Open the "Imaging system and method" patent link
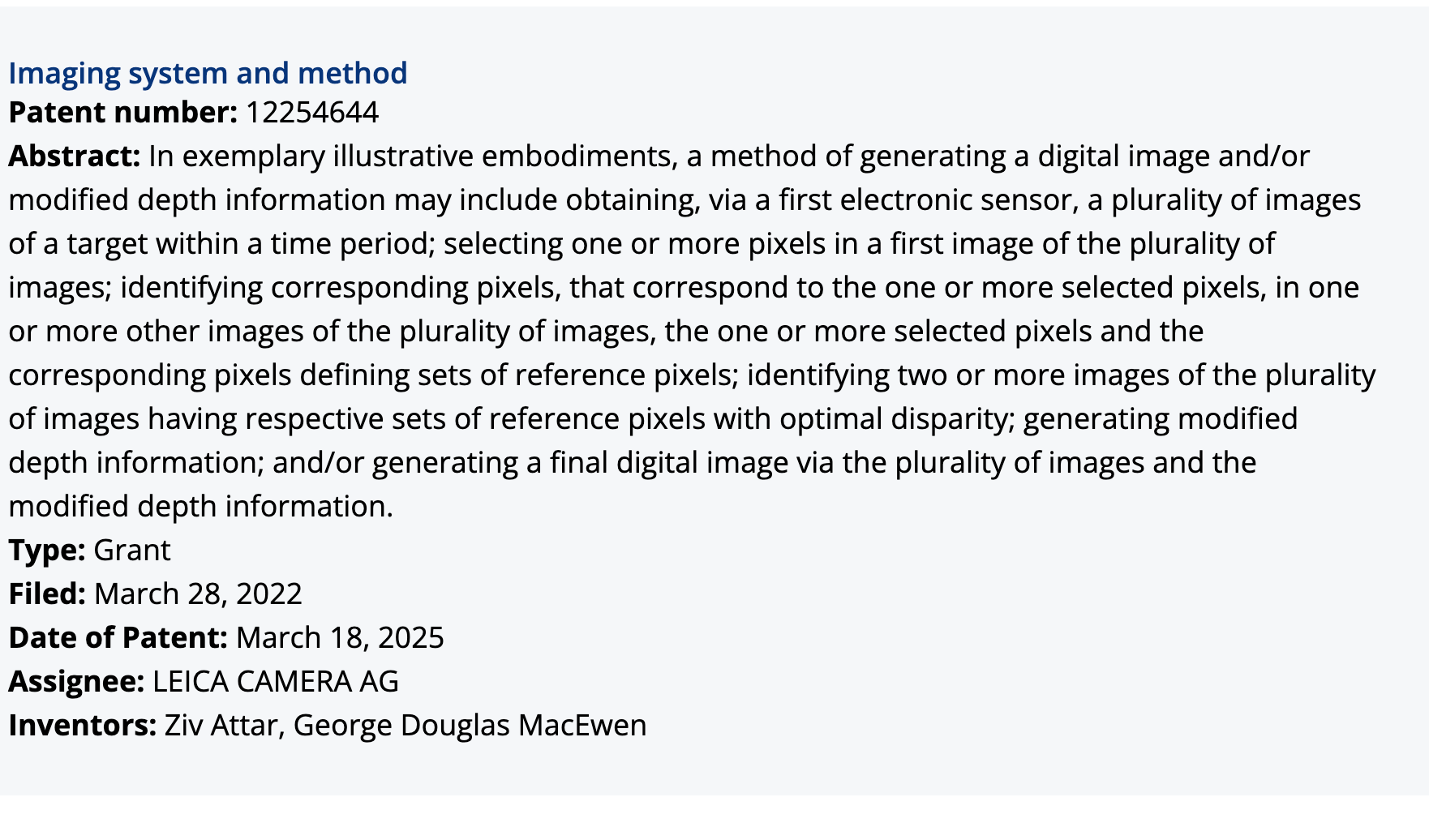Image resolution: width=1429 pixels, height=840 pixels. click(208, 73)
